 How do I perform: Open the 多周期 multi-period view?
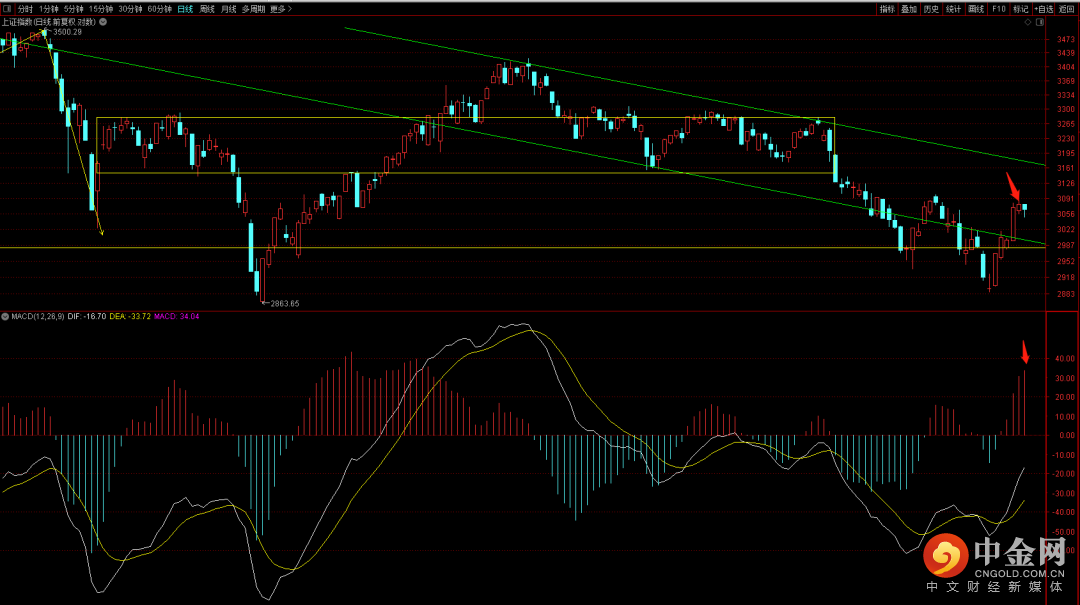tap(253, 9)
